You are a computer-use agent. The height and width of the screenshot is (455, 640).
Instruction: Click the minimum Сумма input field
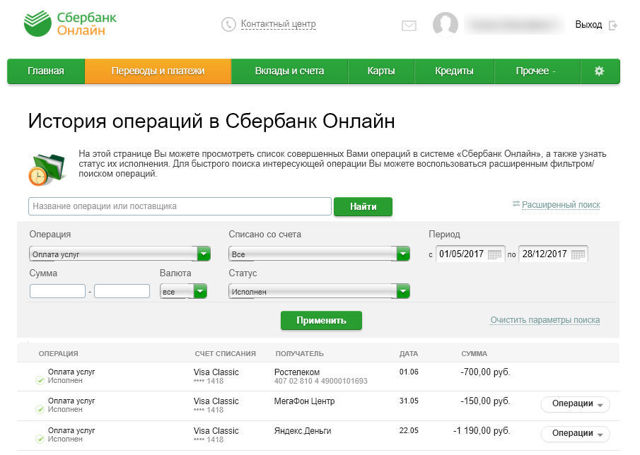[58, 291]
